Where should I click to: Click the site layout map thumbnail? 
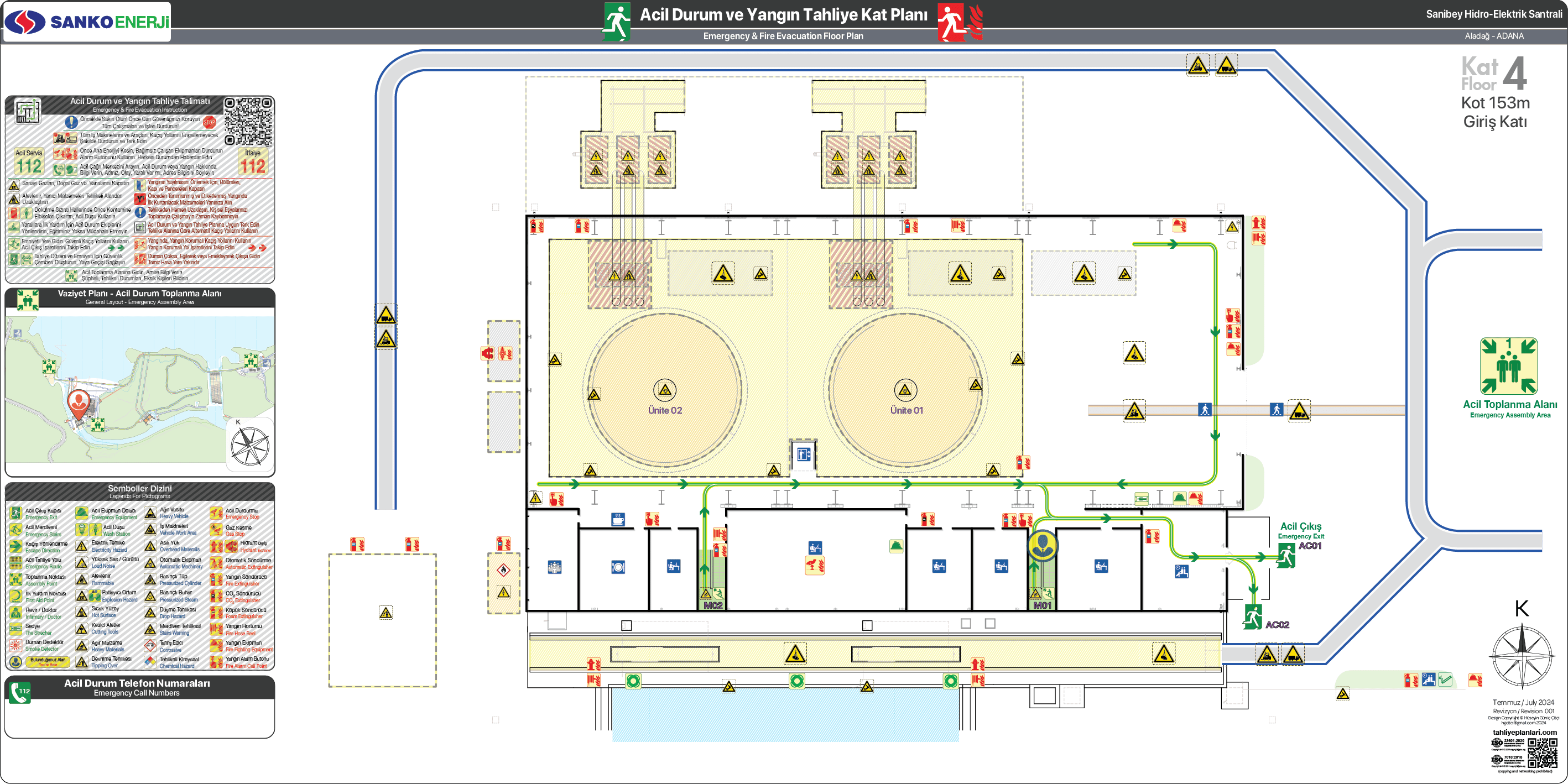point(139,390)
